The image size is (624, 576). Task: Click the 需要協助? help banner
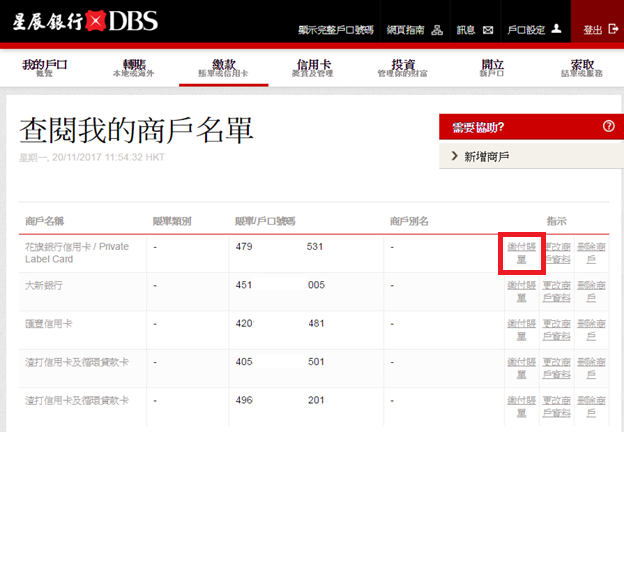(520, 127)
